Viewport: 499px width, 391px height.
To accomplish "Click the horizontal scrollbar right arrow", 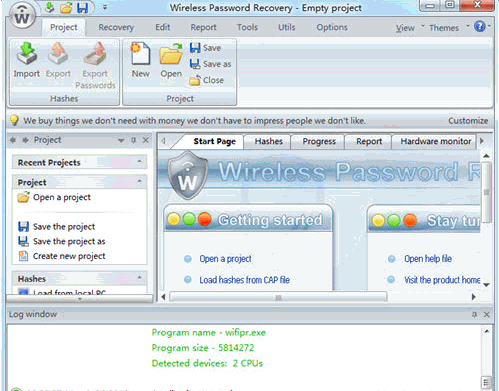I will click(473, 297).
